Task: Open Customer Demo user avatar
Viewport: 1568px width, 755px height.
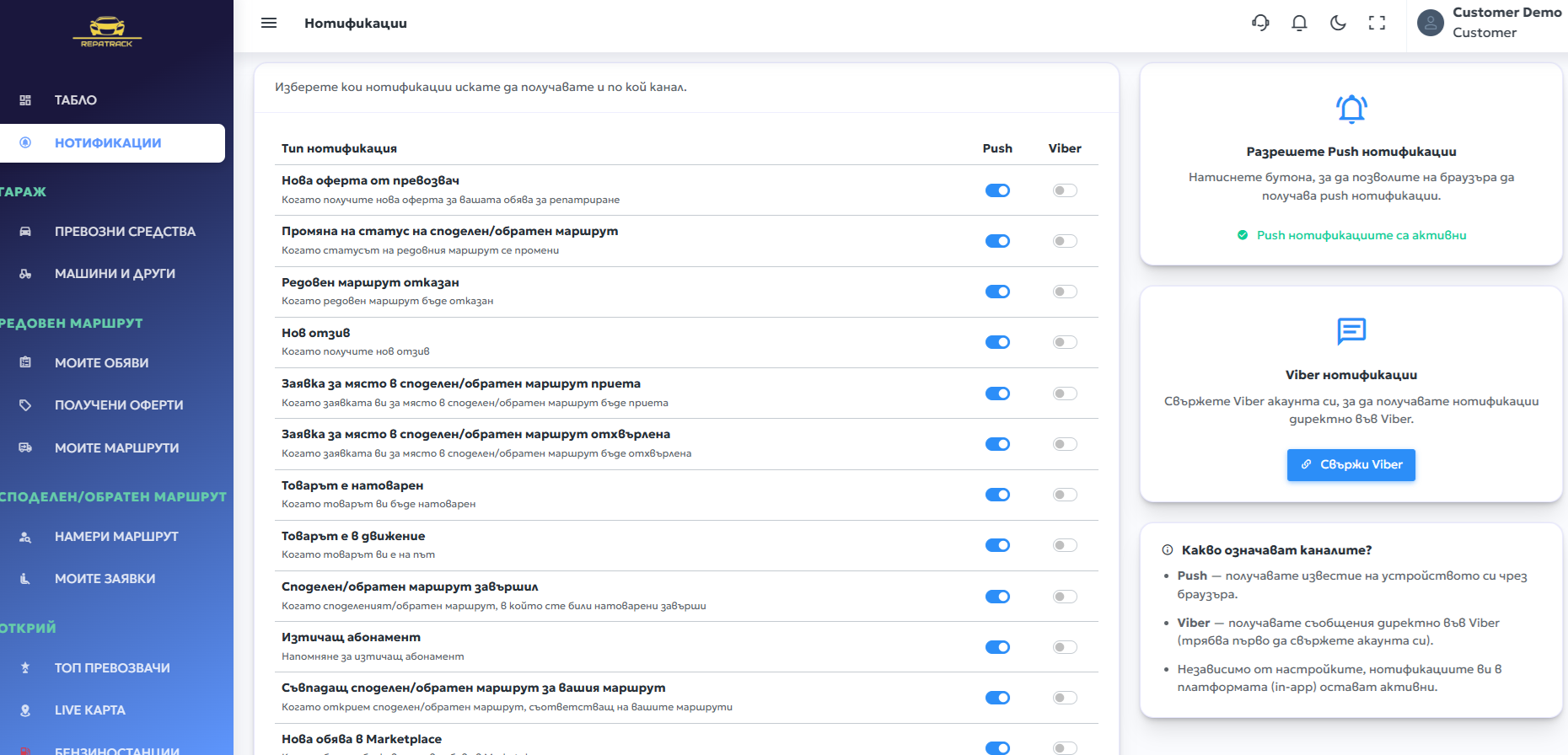Action: tap(1431, 23)
